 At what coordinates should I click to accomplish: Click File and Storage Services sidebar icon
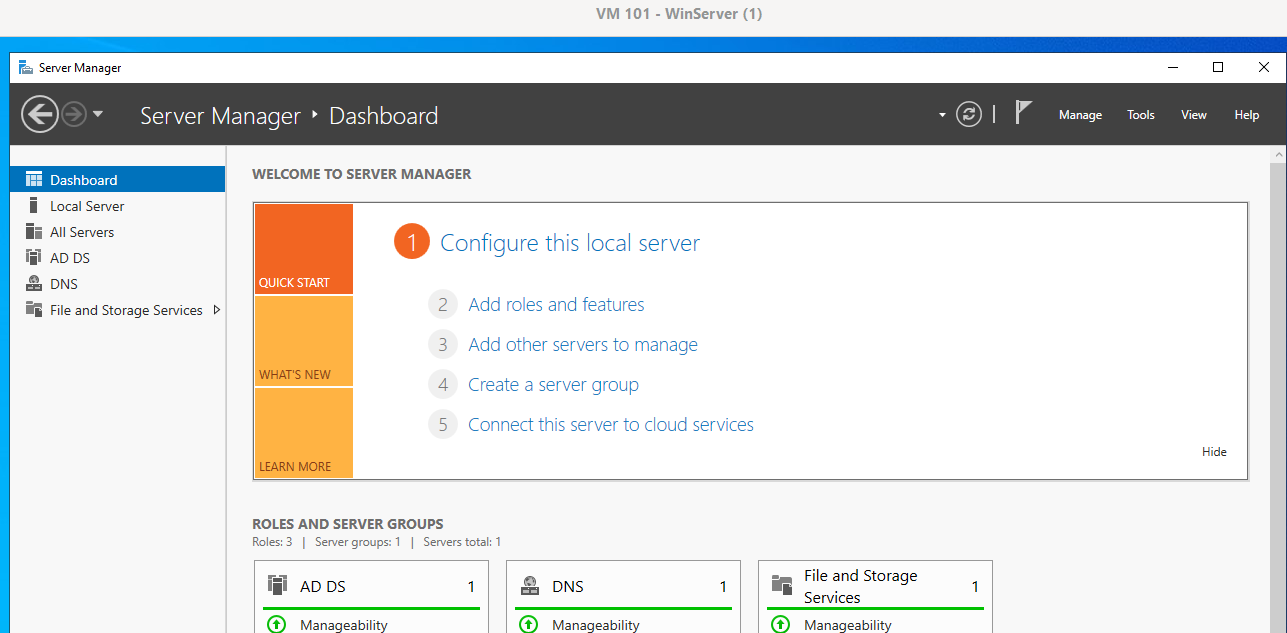(x=34, y=309)
